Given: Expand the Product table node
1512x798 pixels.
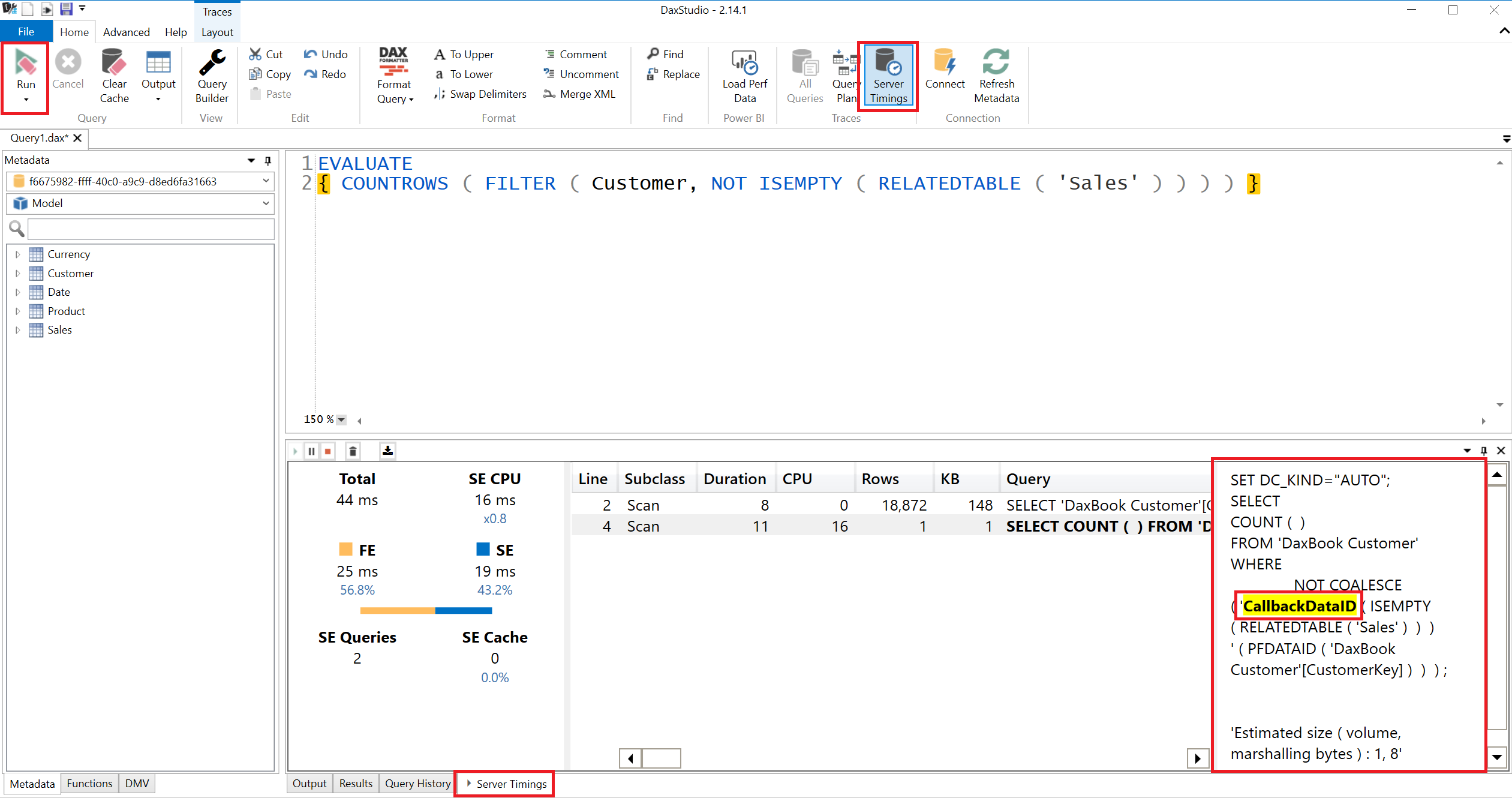Looking at the screenshot, I should [17, 311].
